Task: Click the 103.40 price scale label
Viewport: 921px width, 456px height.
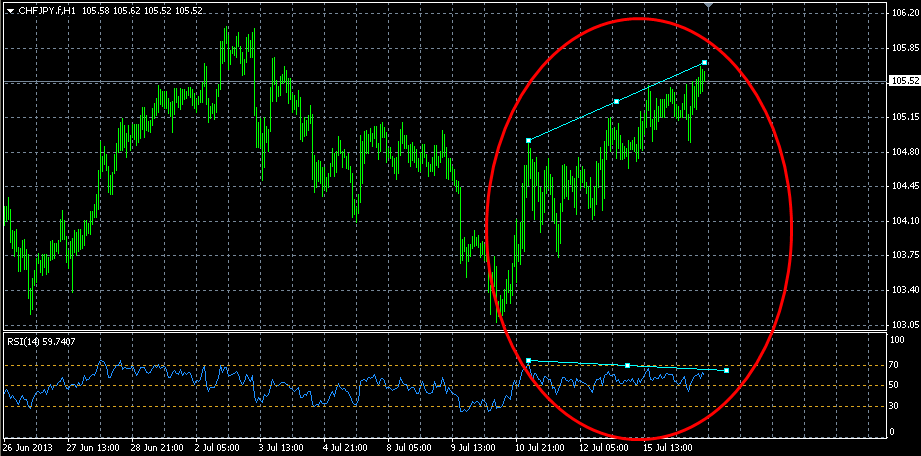Action: point(905,290)
